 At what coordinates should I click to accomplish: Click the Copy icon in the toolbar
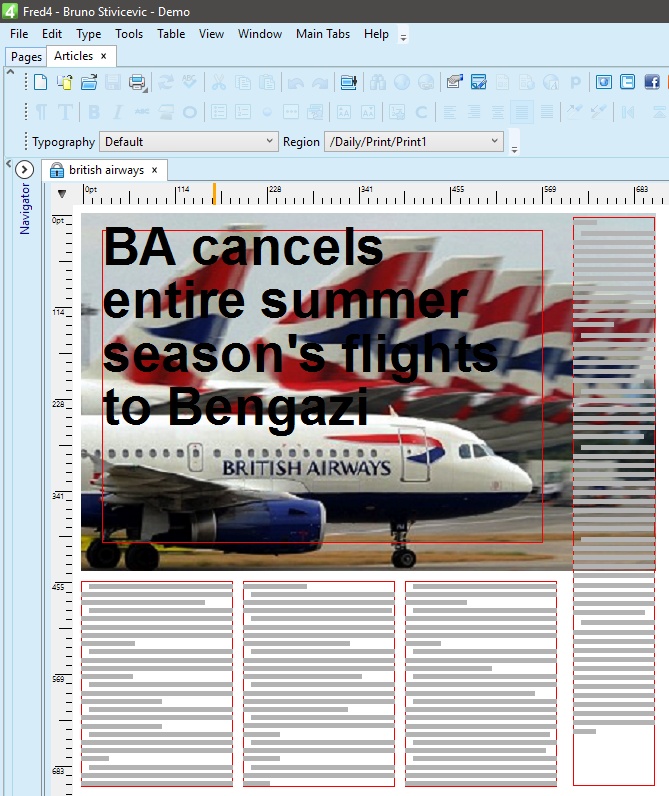tap(243, 82)
